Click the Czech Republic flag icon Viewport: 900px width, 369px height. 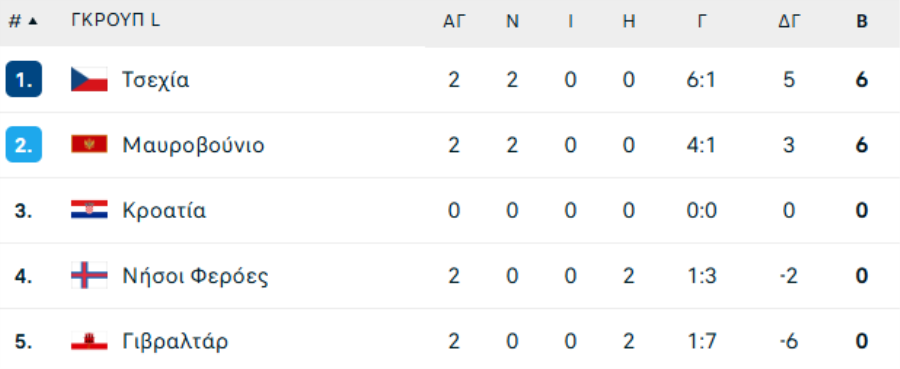point(89,79)
